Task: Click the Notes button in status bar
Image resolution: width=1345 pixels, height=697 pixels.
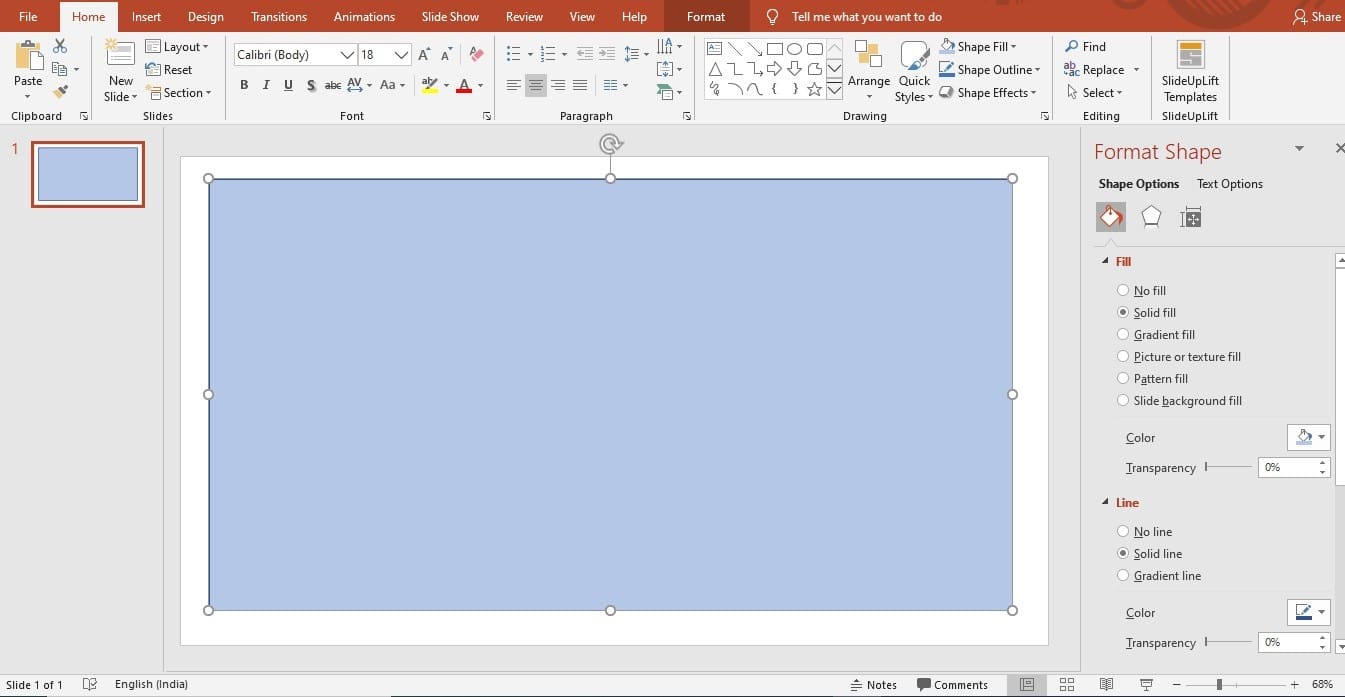Action: click(x=873, y=685)
